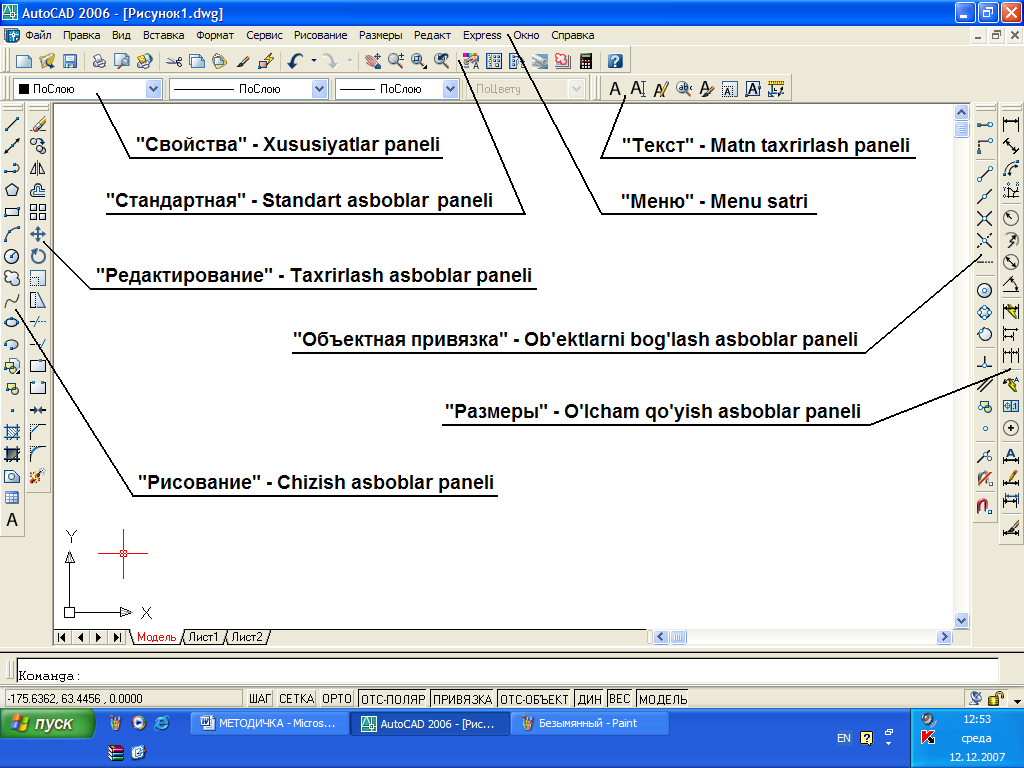The width and height of the screenshot is (1024, 768).
Task: Switch to the Лист2 layout tab
Action: click(247, 637)
